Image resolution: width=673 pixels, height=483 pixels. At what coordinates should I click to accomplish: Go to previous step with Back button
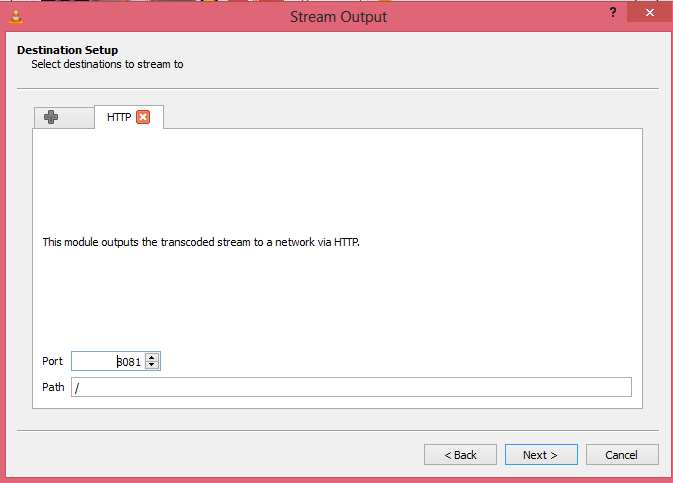point(460,455)
